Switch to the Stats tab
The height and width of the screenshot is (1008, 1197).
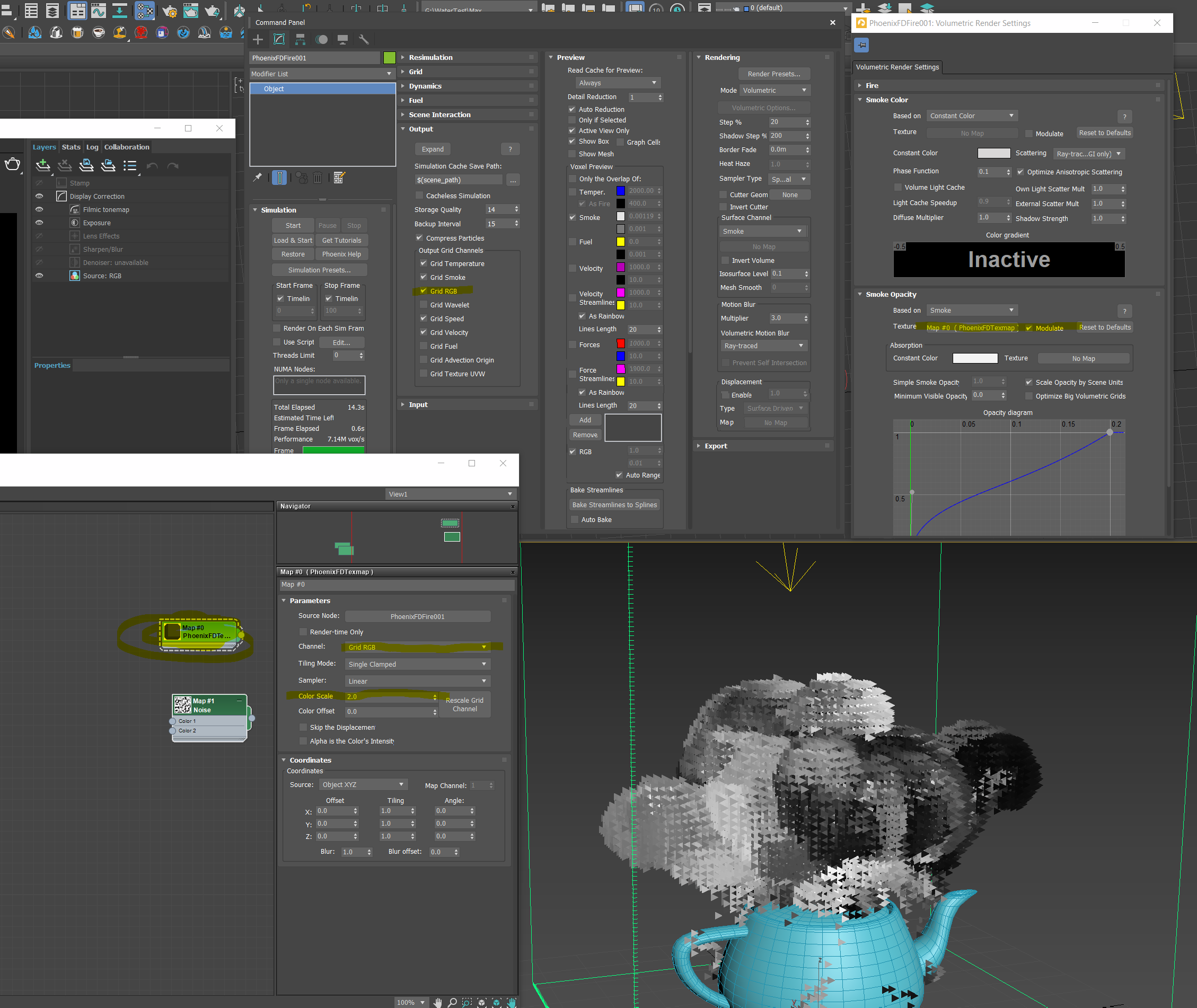[x=71, y=147]
